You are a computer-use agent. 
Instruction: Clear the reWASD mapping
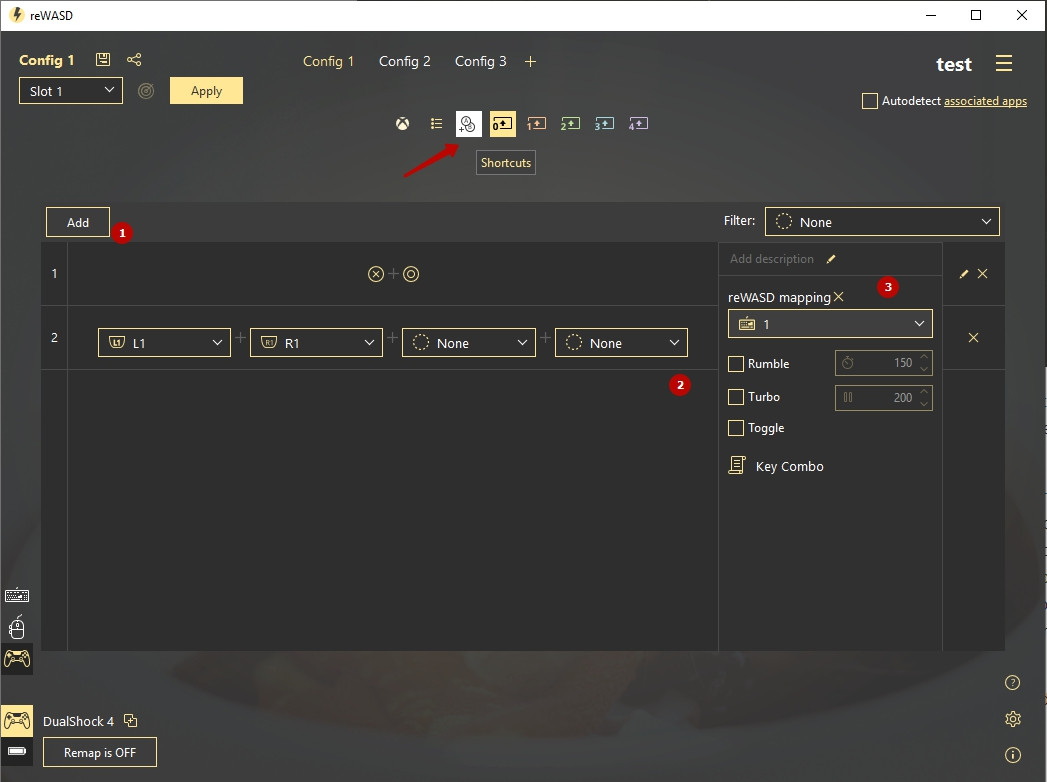(x=839, y=297)
